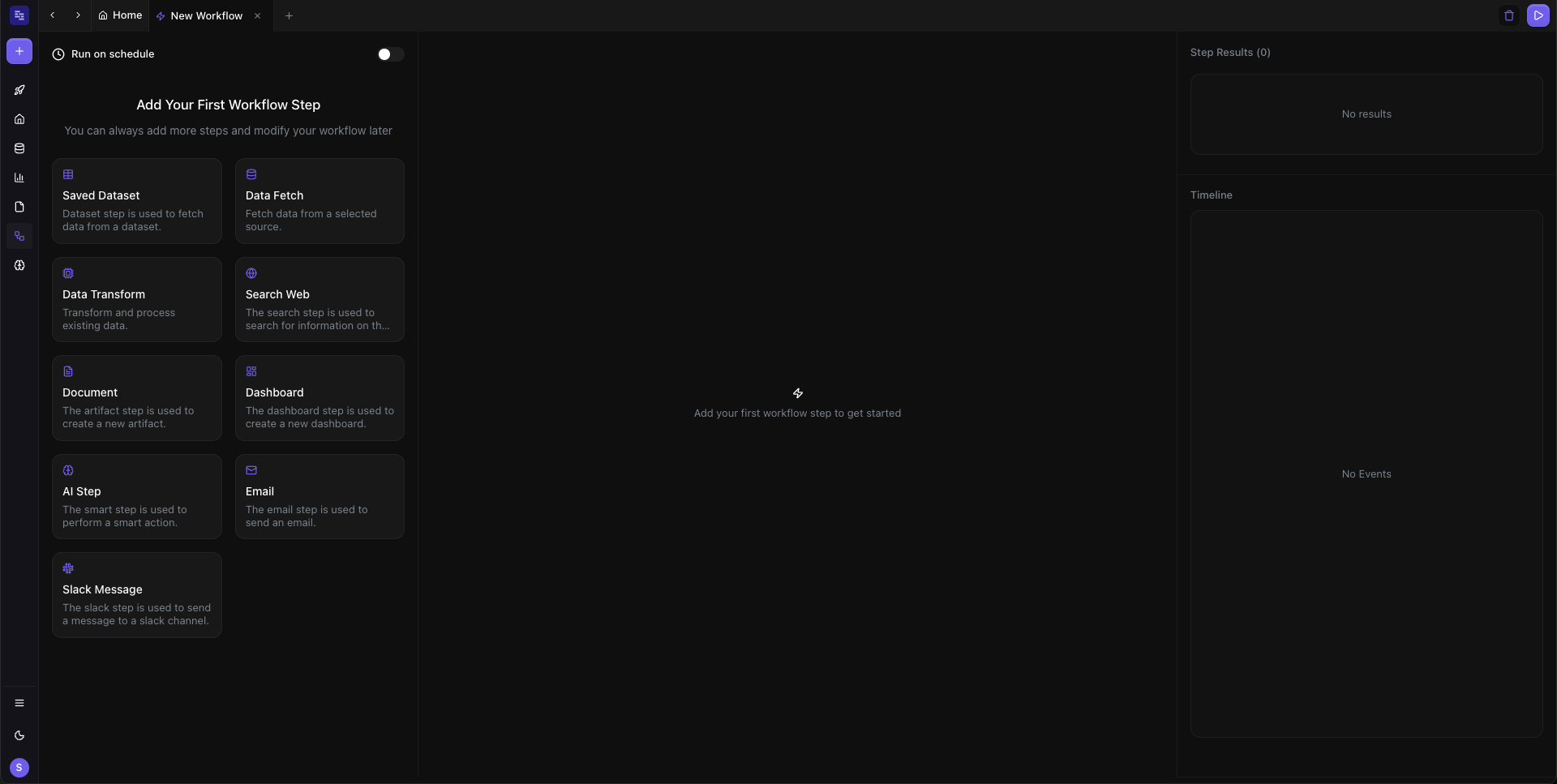Add a Dashboard step
This screenshot has width=1557, height=784.
320,398
